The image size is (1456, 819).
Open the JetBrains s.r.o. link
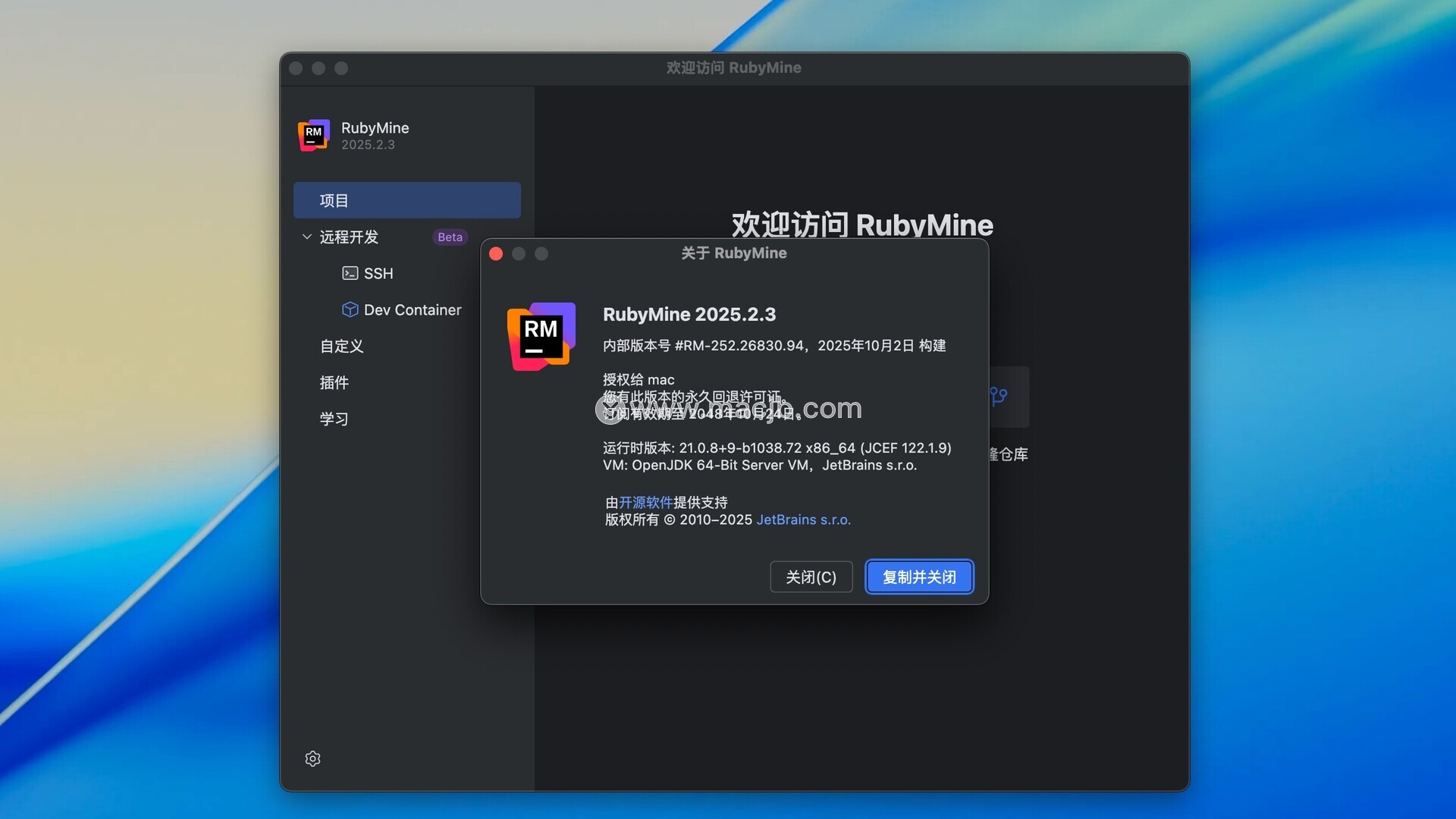point(803,519)
